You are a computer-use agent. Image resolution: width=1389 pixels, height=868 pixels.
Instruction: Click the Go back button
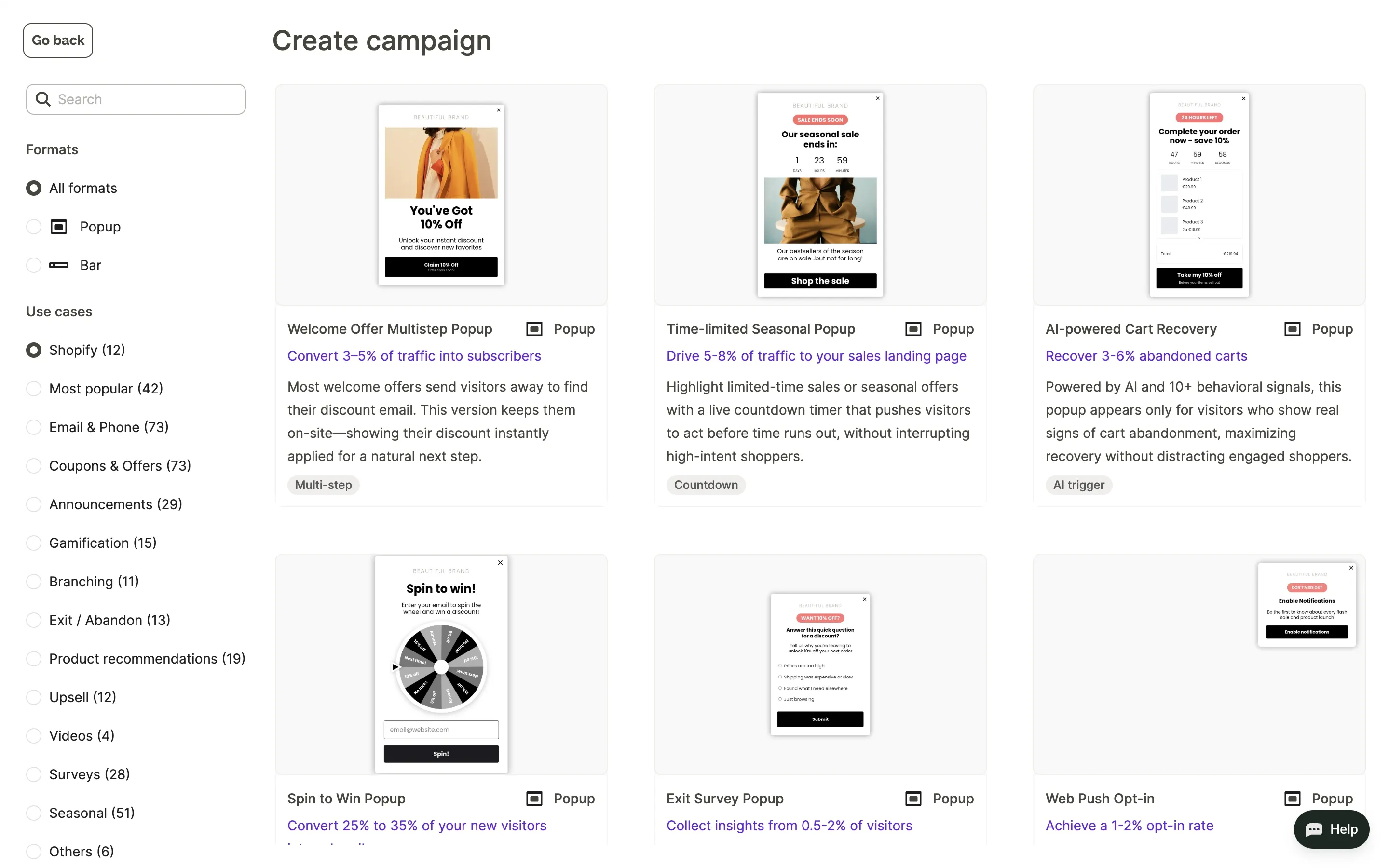coord(58,40)
